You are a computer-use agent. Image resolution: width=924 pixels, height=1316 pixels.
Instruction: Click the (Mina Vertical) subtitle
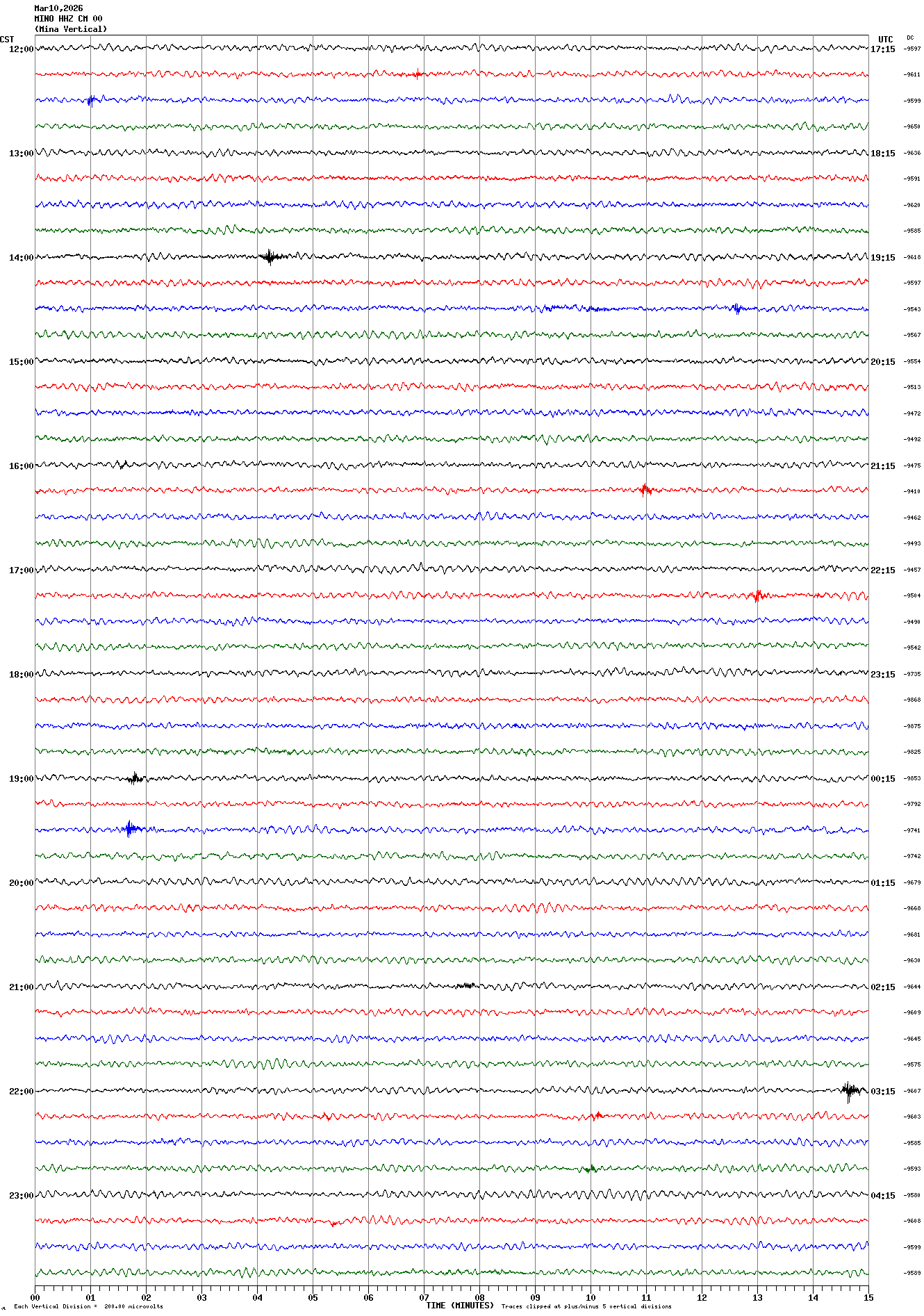coord(71,29)
